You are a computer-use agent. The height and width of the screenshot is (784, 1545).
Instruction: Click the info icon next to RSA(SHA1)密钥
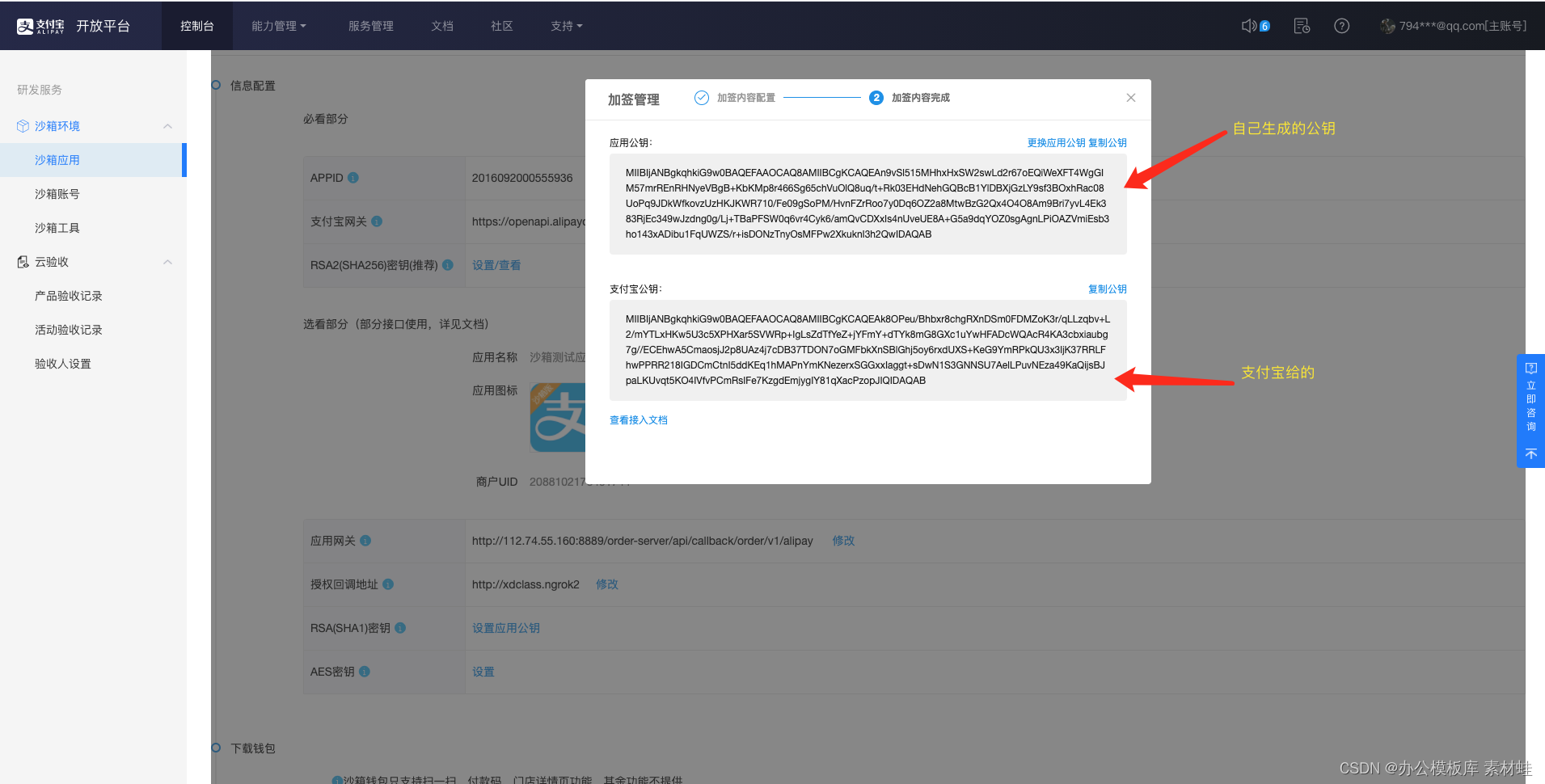[x=400, y=628]
